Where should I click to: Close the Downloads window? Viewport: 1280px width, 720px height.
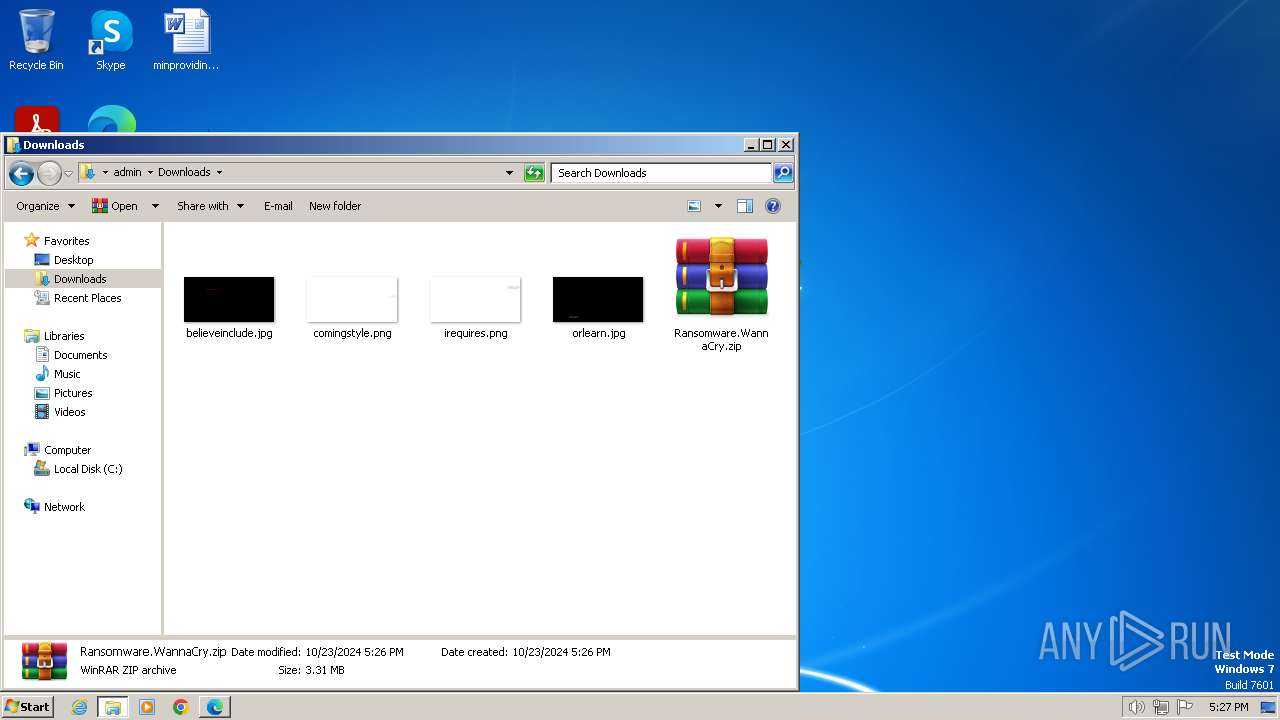coord(785,145)
